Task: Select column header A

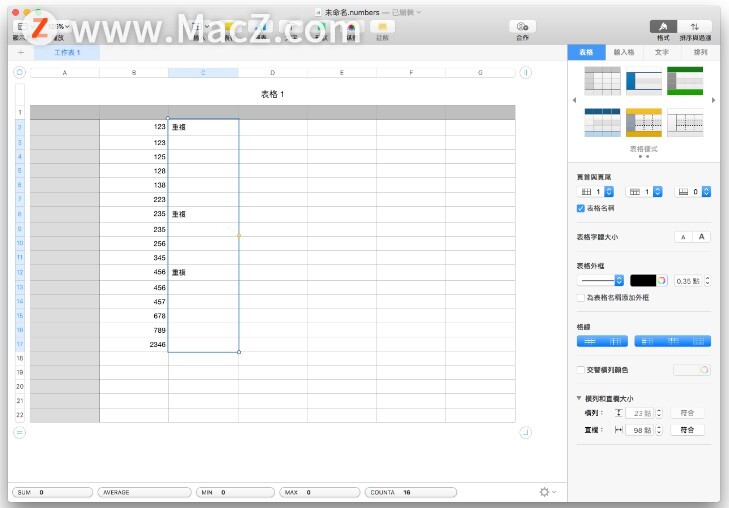Action: point(65,73)
